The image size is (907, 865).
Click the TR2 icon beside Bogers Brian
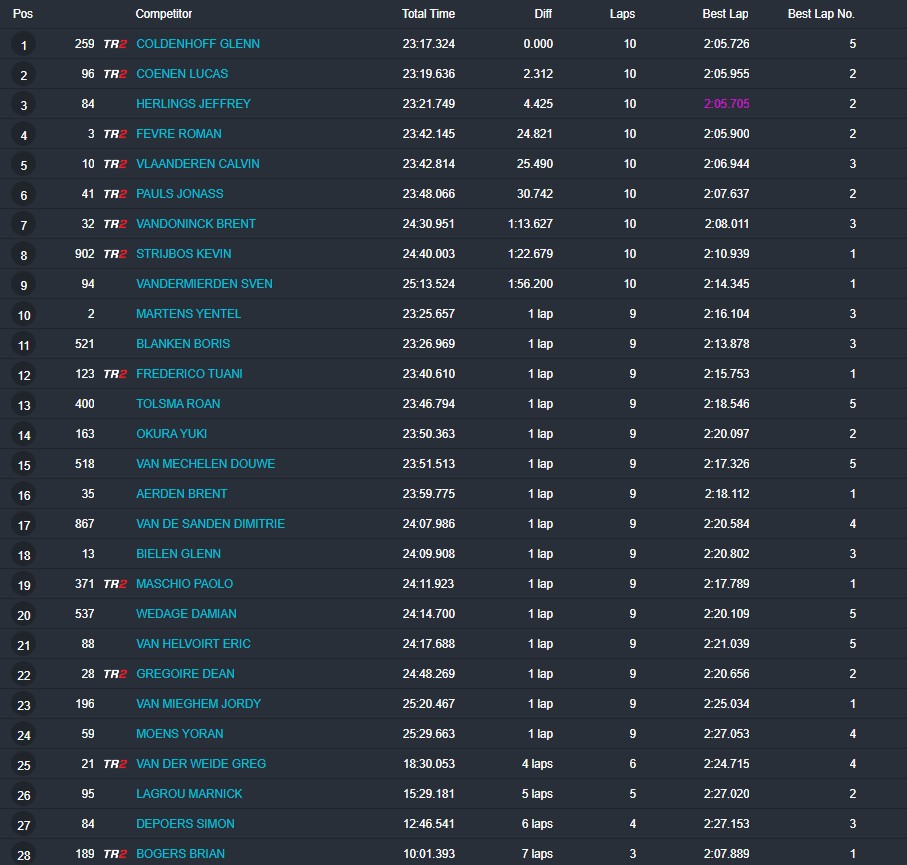pyautogui.click(x=115, y=854)
